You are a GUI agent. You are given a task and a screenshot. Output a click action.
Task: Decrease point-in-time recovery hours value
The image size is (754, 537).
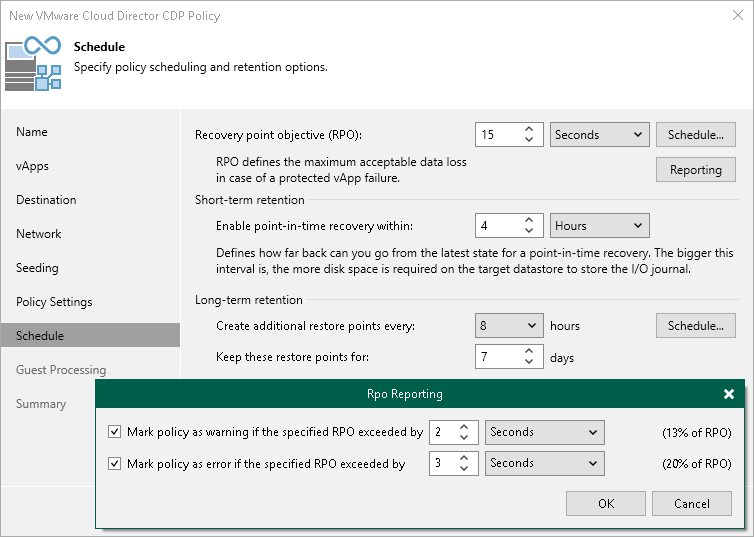click(528, 231)
